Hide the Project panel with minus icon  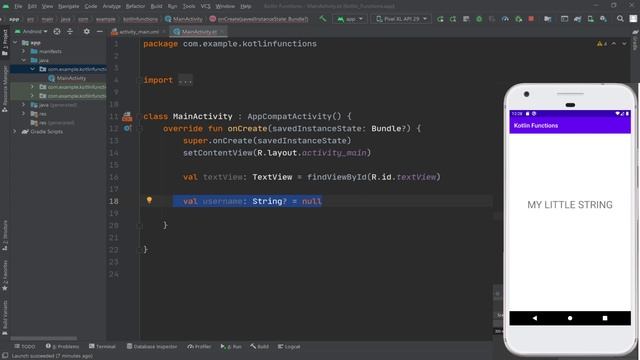(100, 31)
